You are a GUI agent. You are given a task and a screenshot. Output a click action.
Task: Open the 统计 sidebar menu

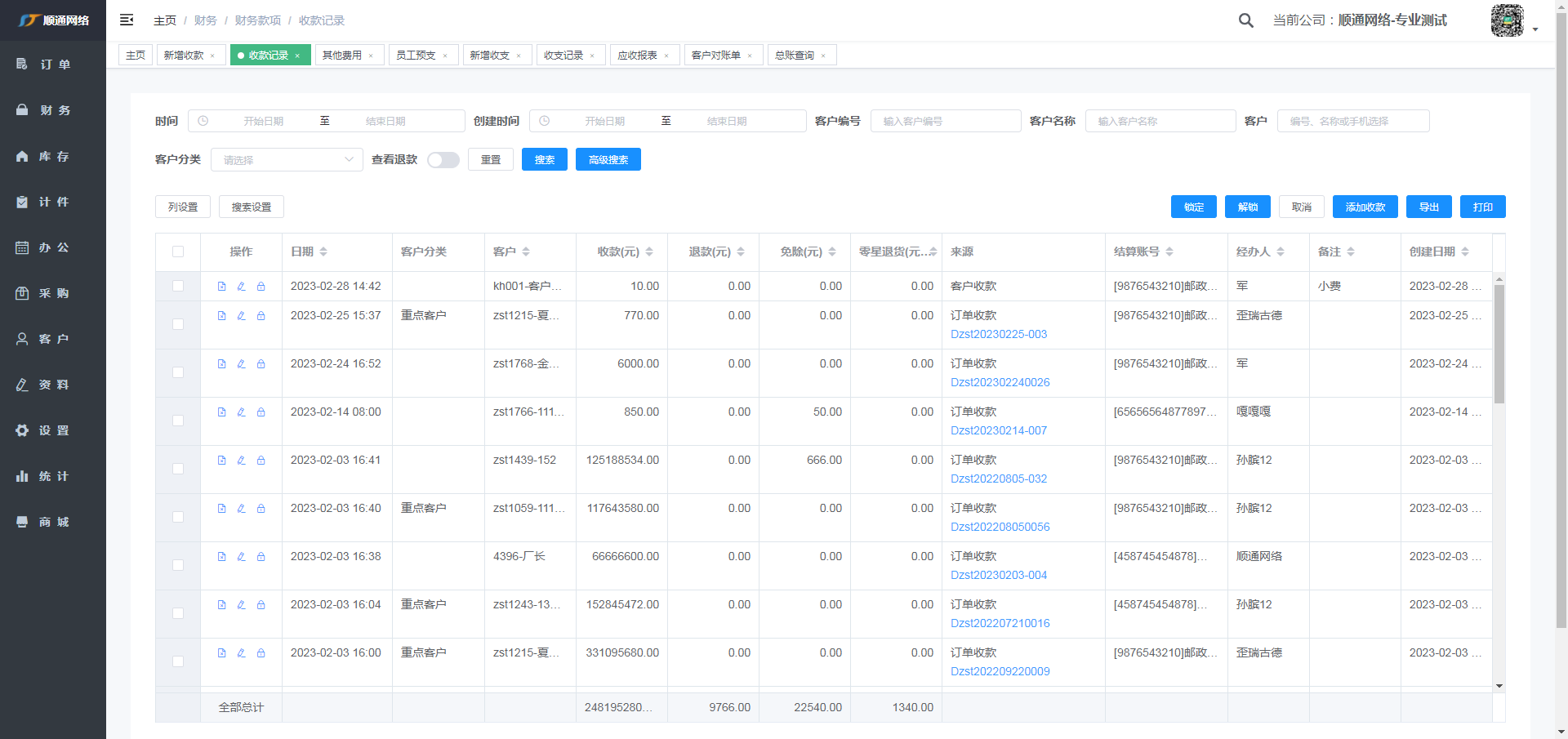pos(53,476)
